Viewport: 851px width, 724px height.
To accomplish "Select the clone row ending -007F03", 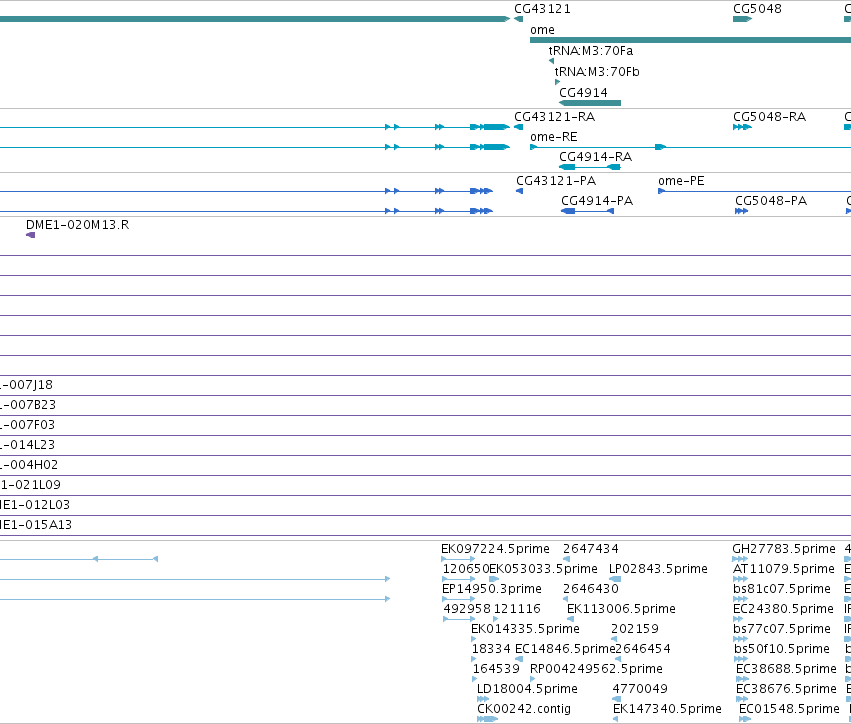I will tap(28, 425).
